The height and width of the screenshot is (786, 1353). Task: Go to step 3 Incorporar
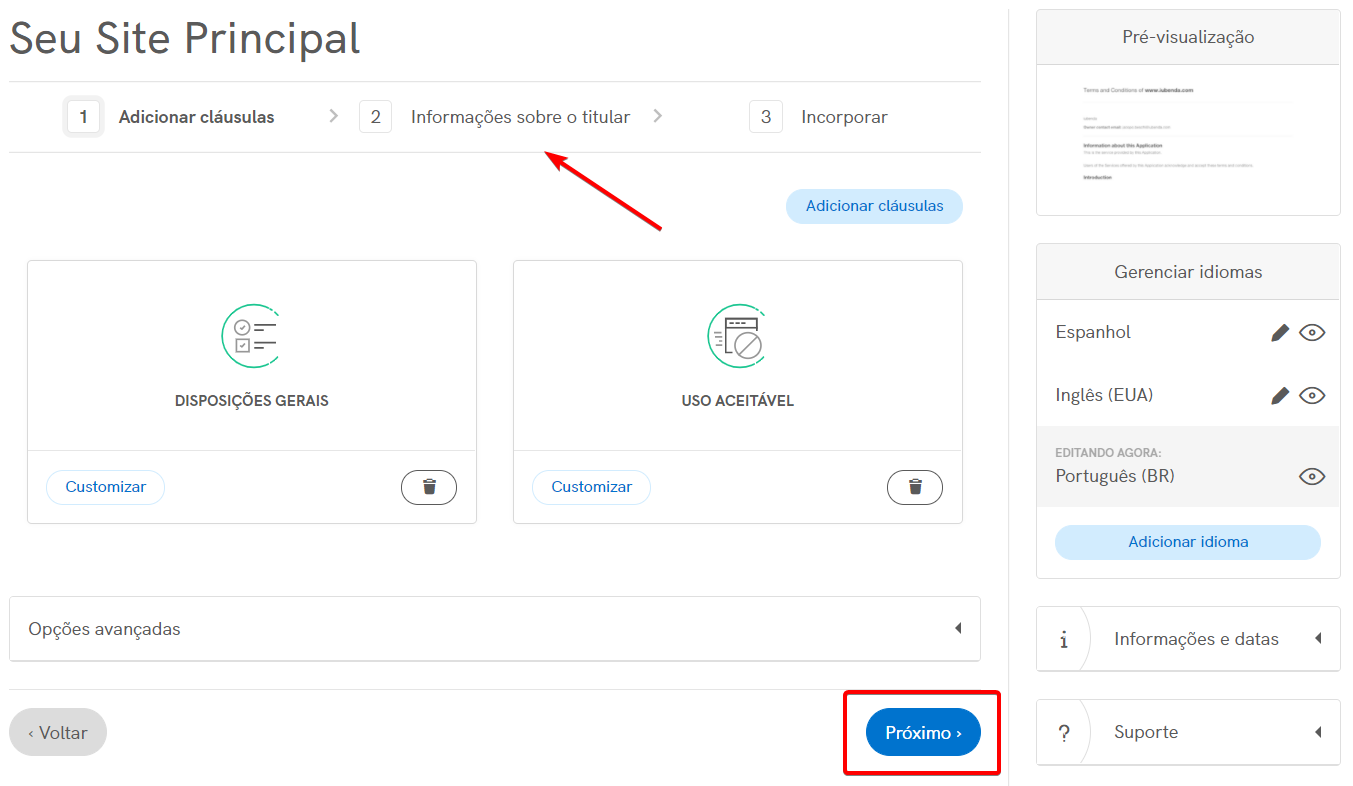point(843,117)
